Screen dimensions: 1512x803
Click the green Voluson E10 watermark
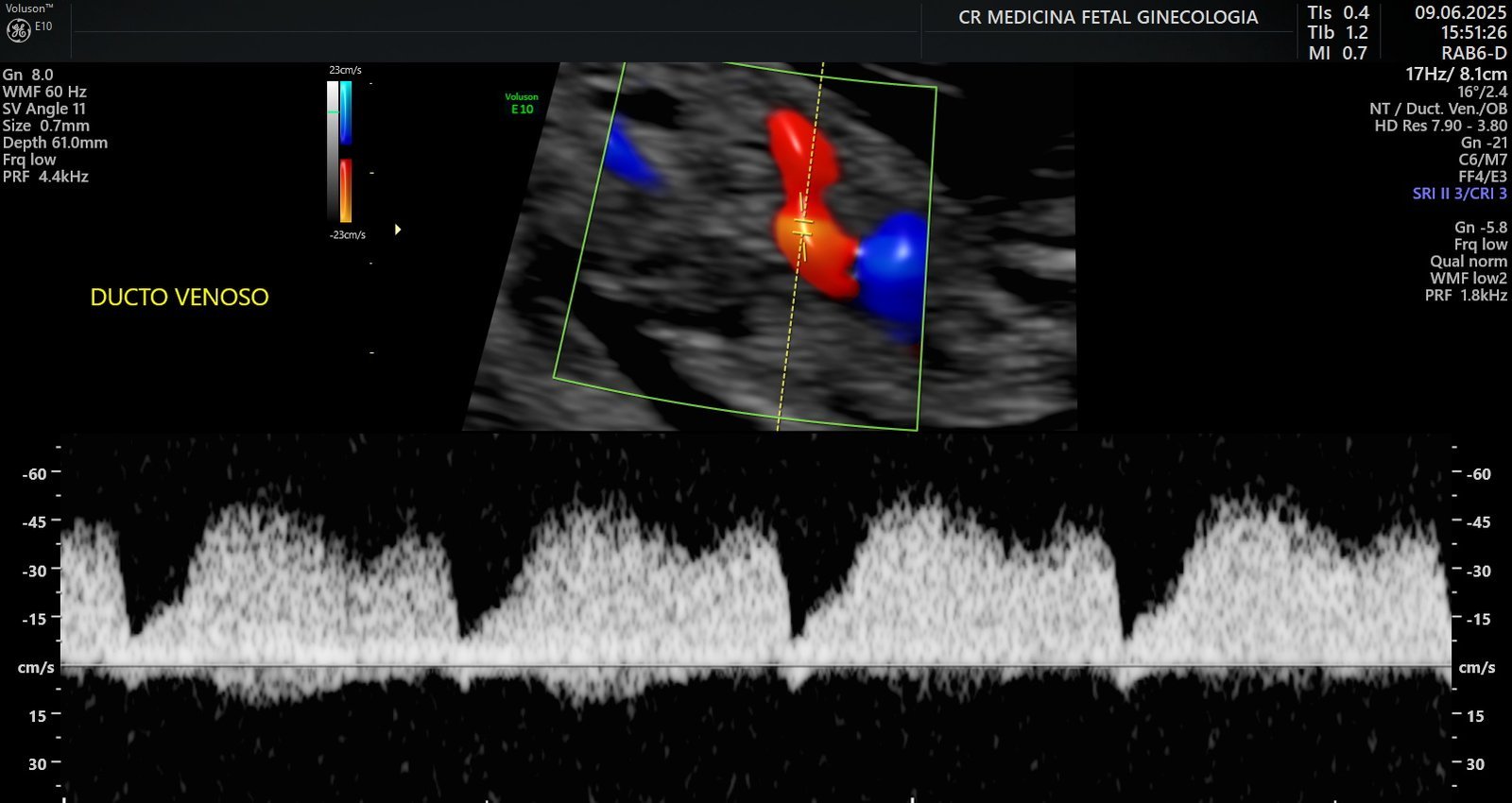click(x=522, y=104)
